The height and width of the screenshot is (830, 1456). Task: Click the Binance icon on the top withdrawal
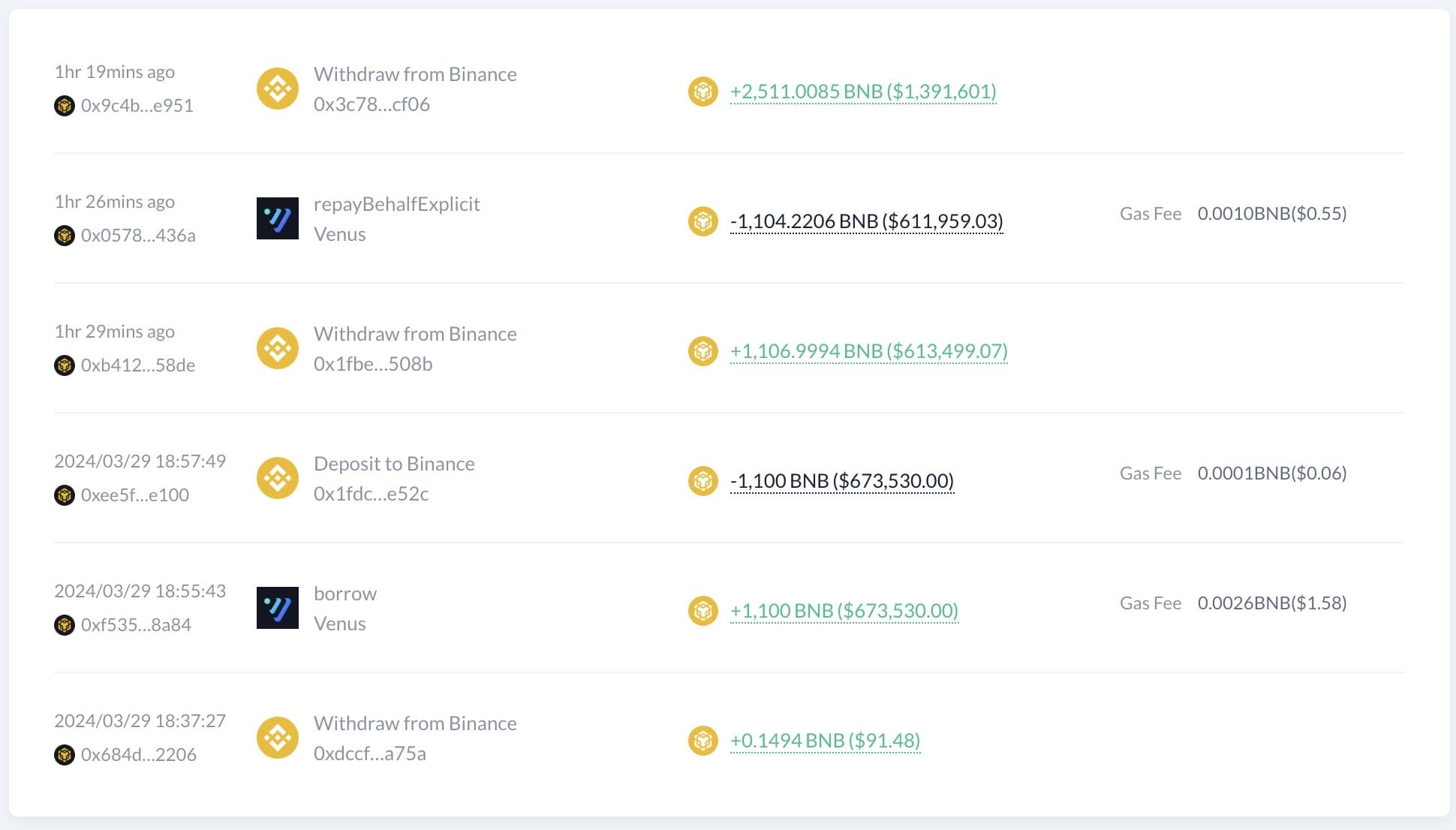[277, 88]
